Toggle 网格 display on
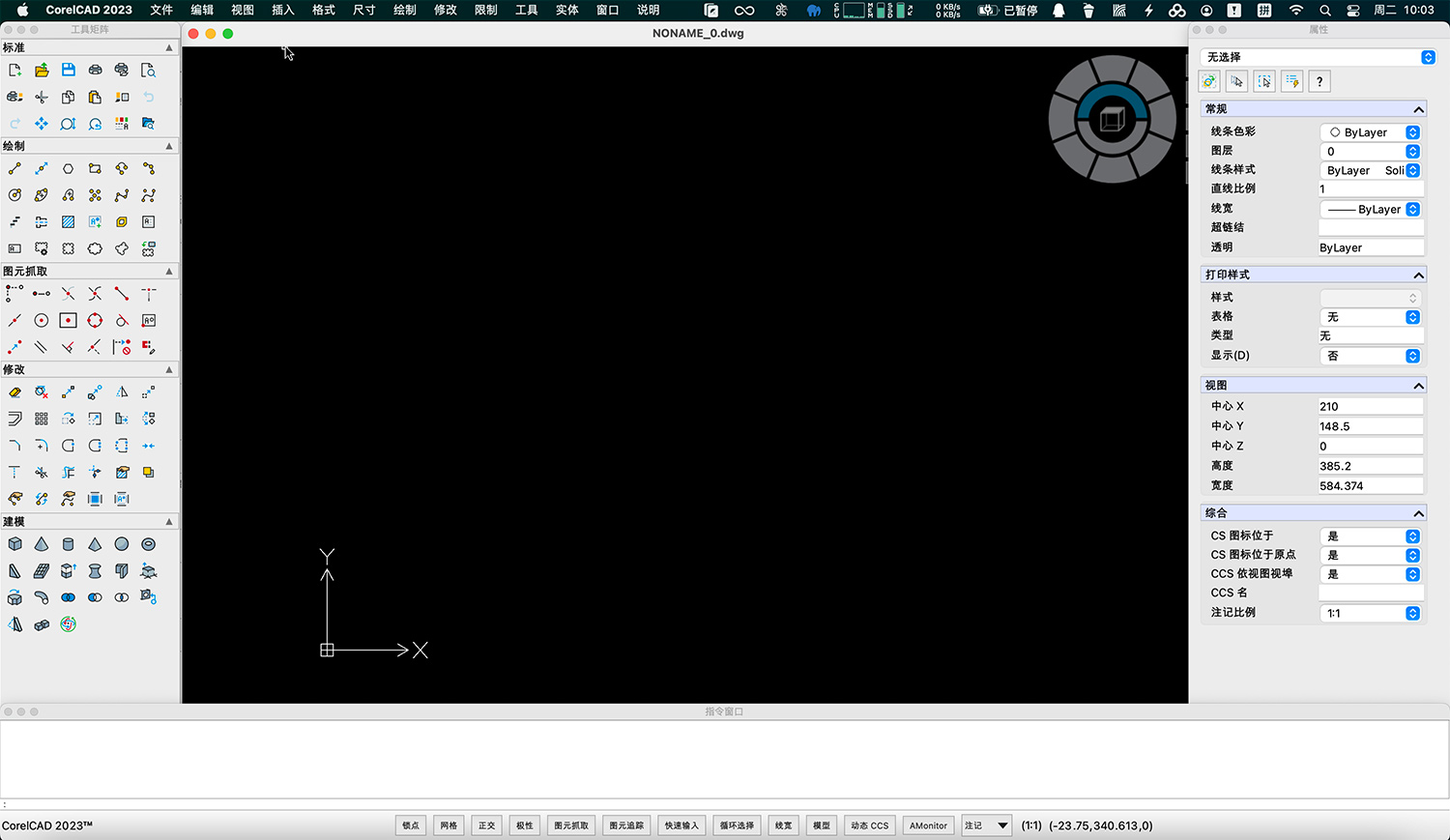Image resolution: width=1450 pixels, height=840 pixels. coord(448,826)
